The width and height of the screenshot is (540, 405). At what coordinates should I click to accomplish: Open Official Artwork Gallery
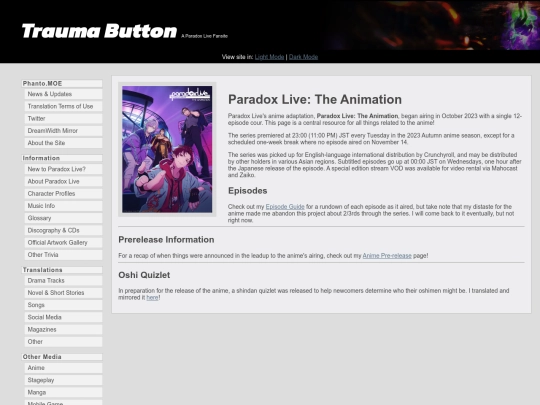tap(63, 242)
